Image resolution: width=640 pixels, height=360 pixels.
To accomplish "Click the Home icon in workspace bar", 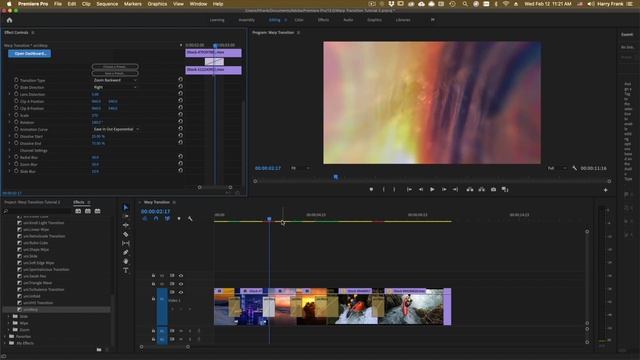I will click(x=9, y=20).
